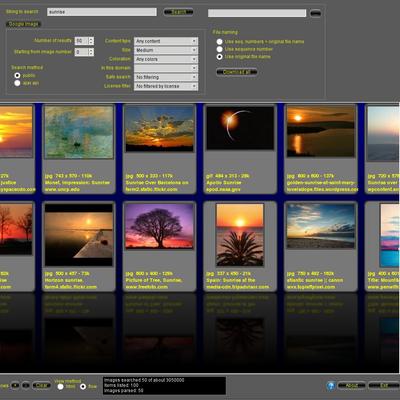Image resolution: width=400 pixels, height=400 pixels.
Task: Click the Search button
Action: [178, 12]
